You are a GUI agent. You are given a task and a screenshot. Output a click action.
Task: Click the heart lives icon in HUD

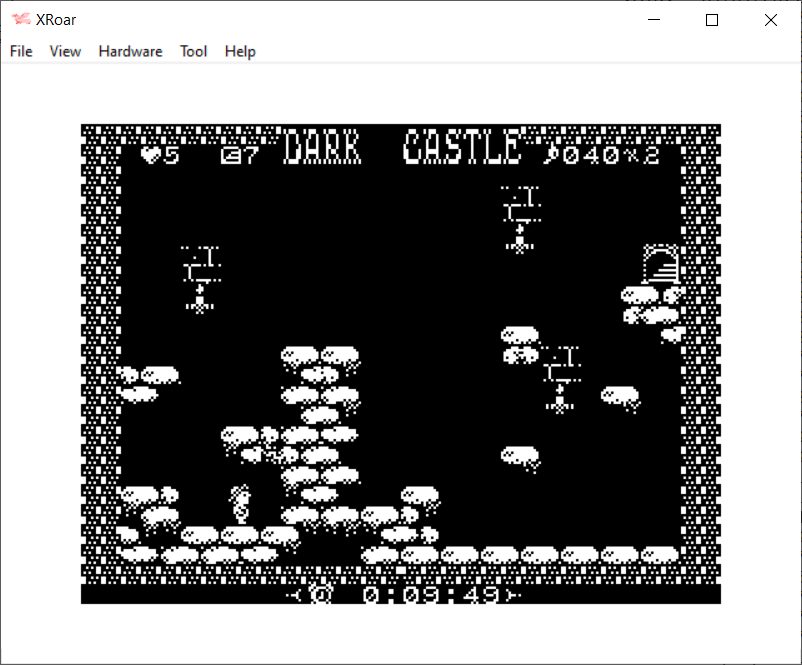point(150,155)
